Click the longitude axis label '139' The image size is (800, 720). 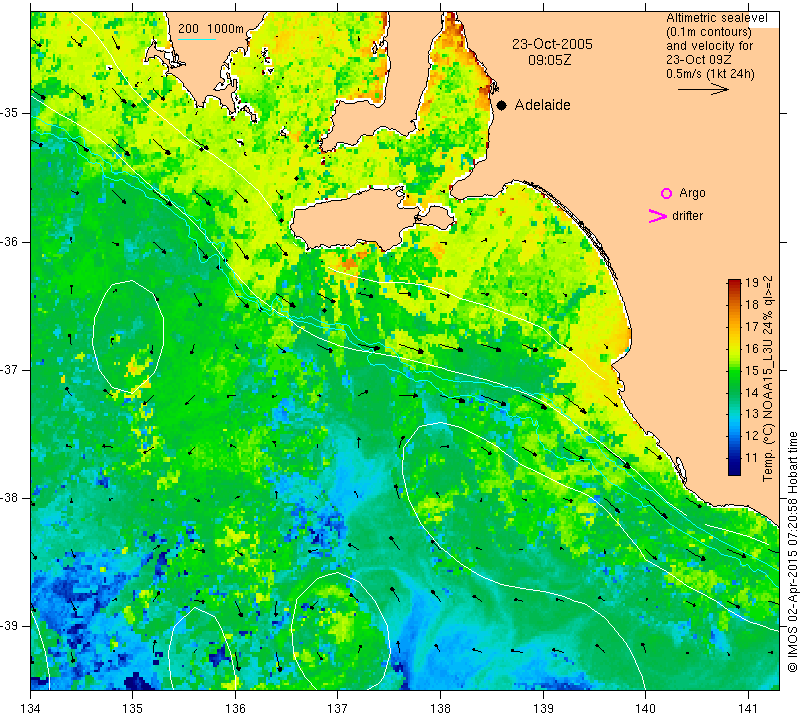click(543, 709)
